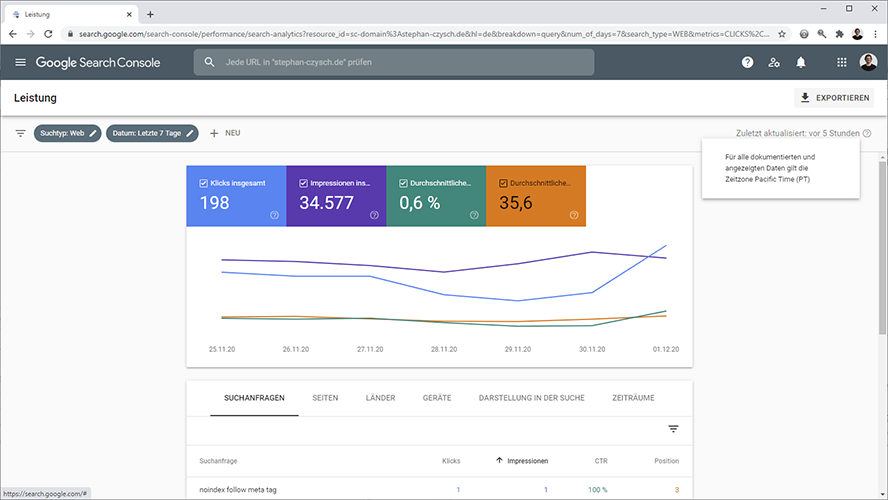The height and width of the screenshot is (500, 888).
Task: Toggle the Klicks insgesamt checkbox
Action: [203, 183]
